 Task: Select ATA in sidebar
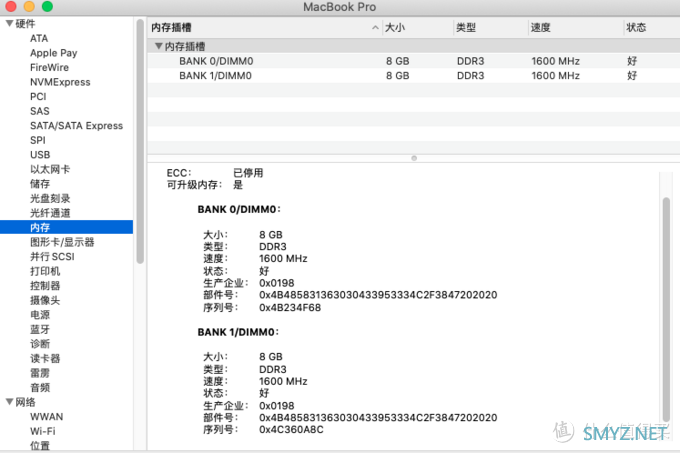pyautogui.click(x=39, y=39)
